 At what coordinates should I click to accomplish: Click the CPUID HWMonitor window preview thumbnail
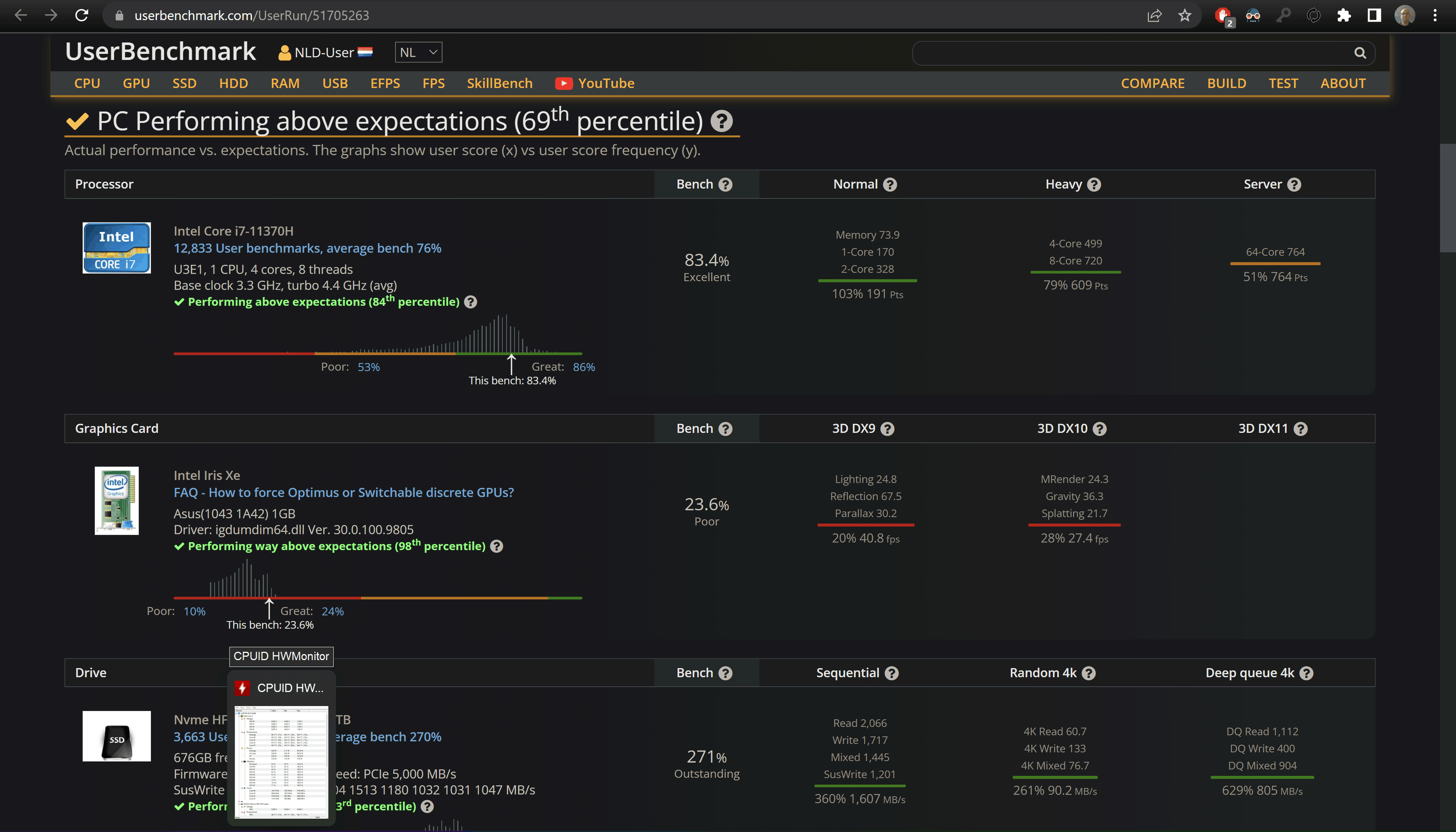(x=281, y=762)
